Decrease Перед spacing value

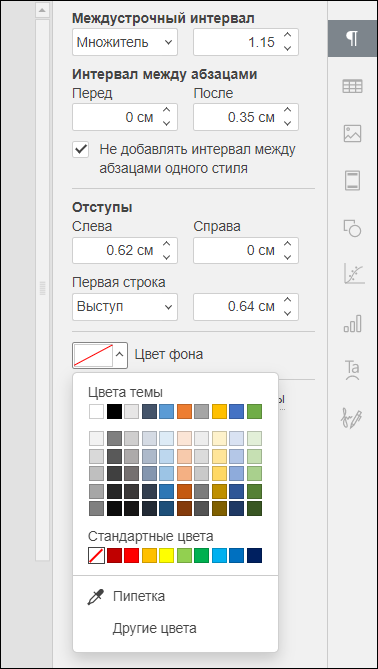pyautogui.click(x=167, y=123)
